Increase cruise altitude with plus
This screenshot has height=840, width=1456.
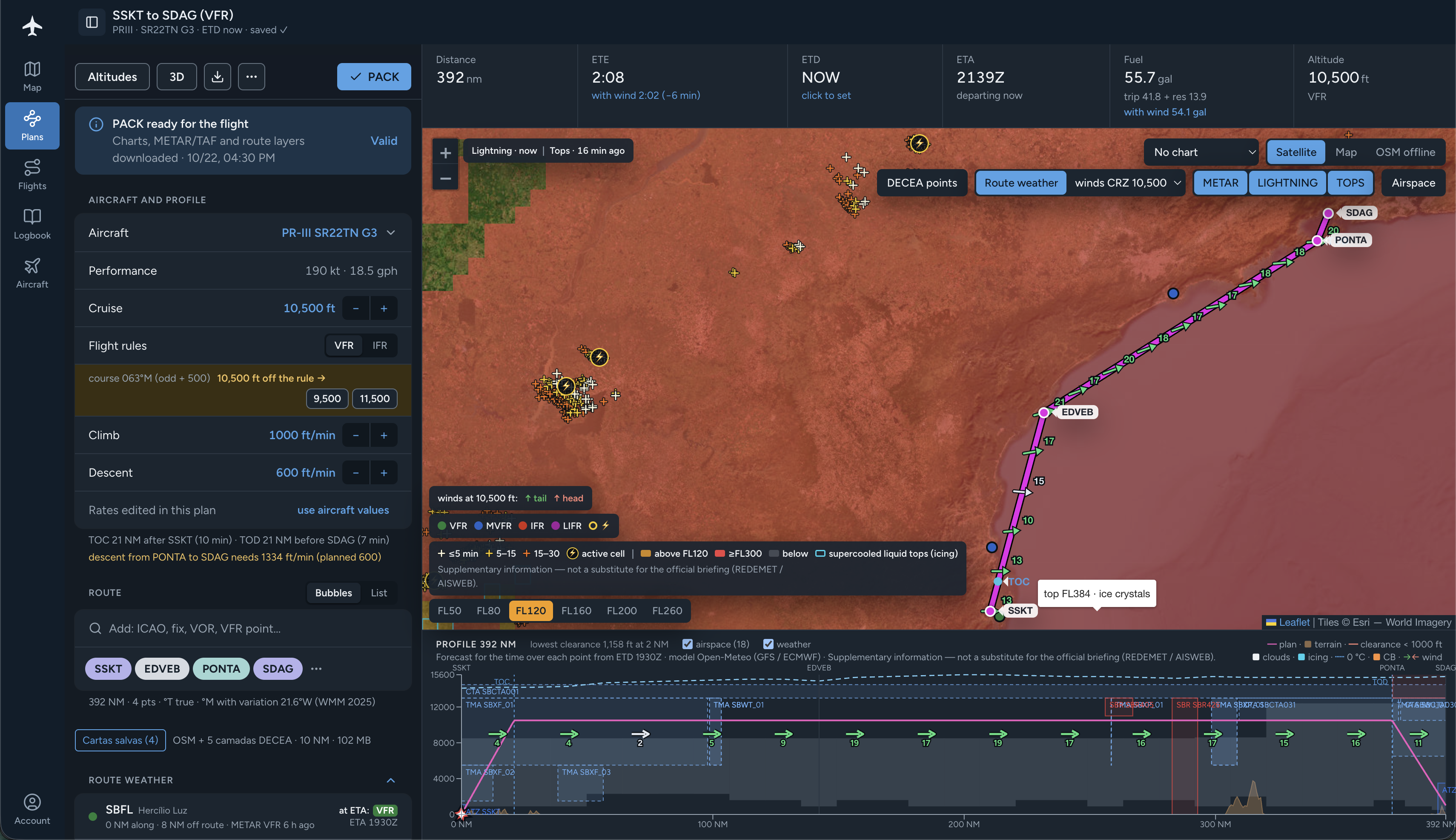click(x=384, y=309)
